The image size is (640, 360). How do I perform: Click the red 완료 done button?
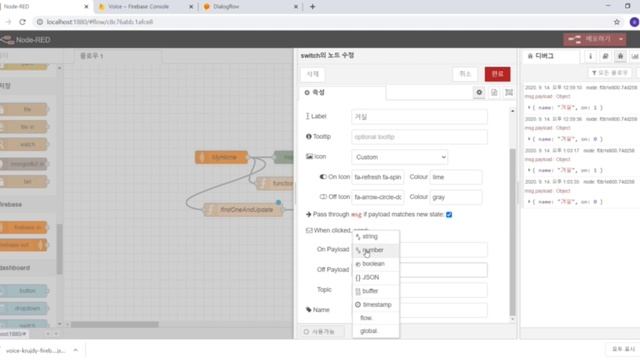click(497, 74)
